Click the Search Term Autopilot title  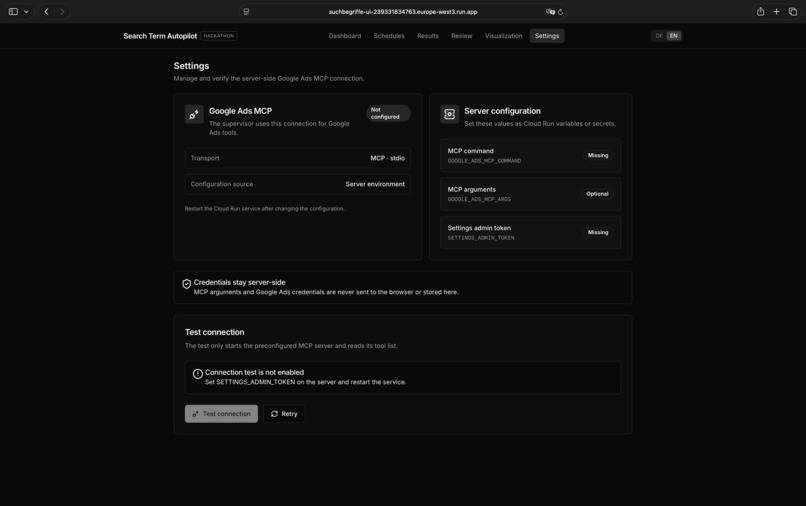click(160, 36)
